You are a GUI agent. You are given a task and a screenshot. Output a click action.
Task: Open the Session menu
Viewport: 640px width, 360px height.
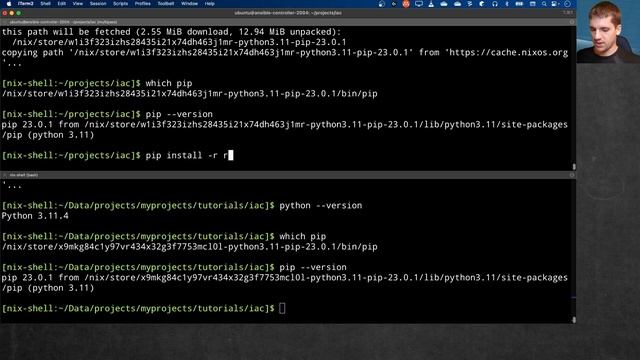pos(98,4)
